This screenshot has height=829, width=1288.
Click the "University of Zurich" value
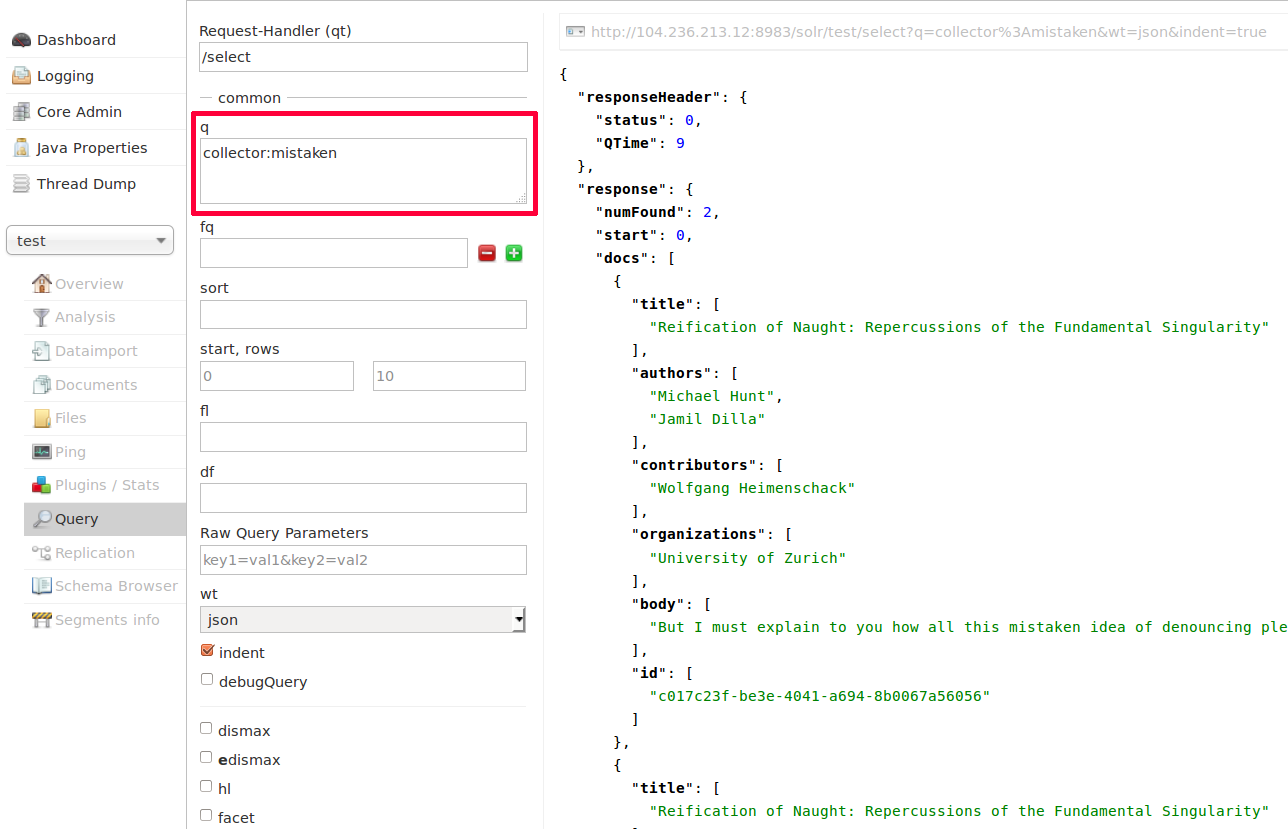tap(748, 558)
